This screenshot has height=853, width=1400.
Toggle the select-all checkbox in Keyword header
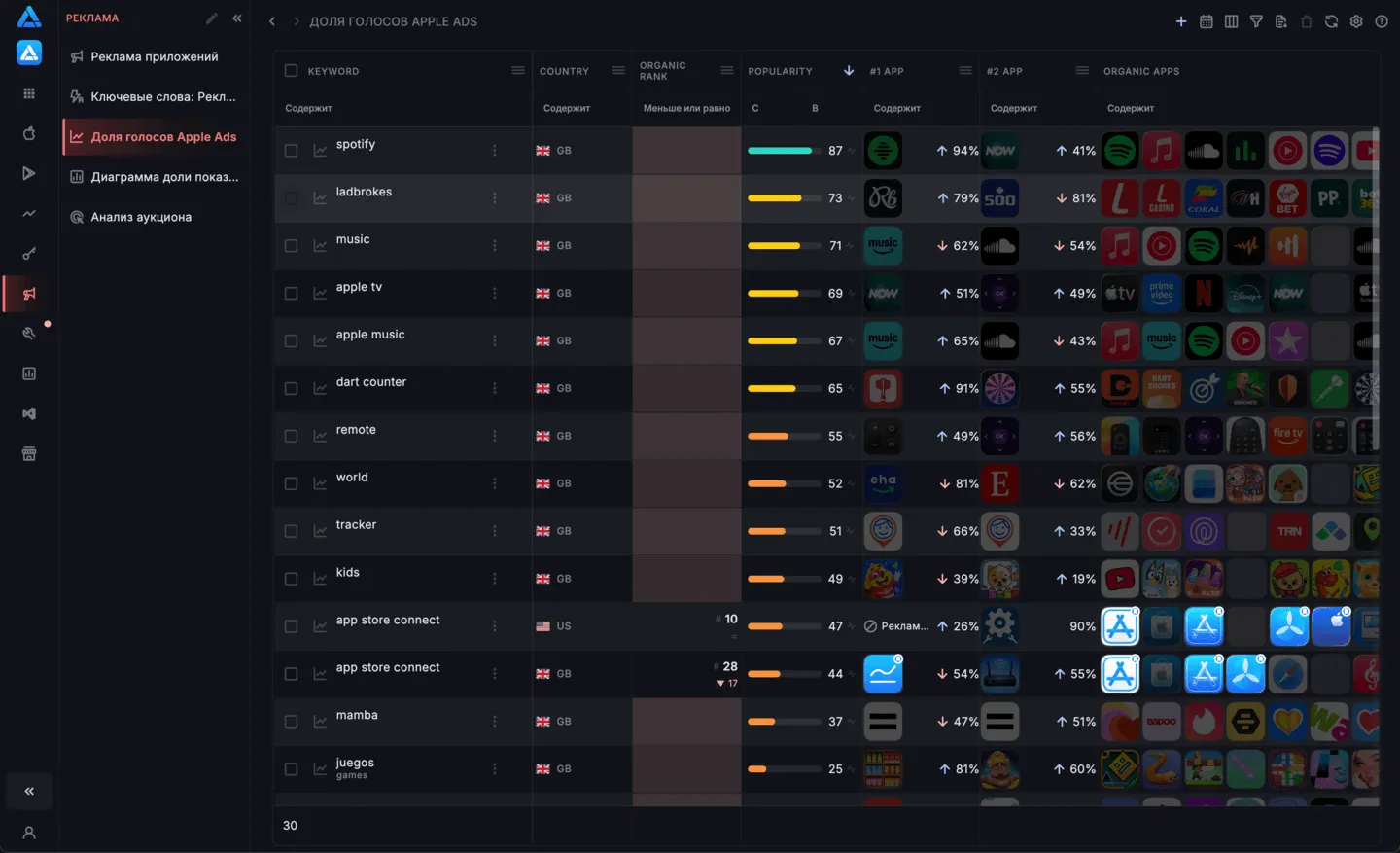coord(291,71)
